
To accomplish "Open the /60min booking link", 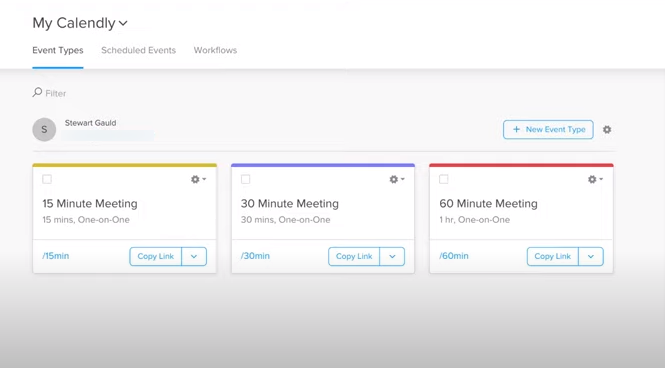I will 453,256.
